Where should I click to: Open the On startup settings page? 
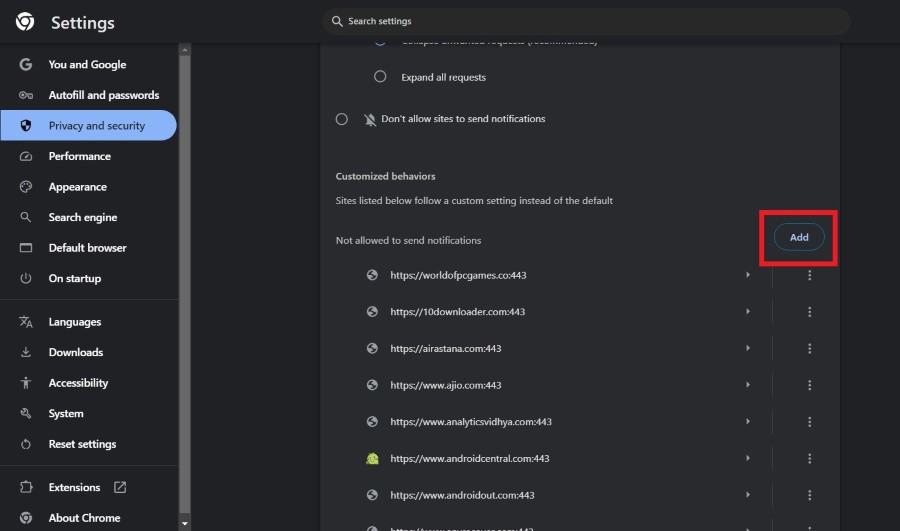[x=87, y=278]
